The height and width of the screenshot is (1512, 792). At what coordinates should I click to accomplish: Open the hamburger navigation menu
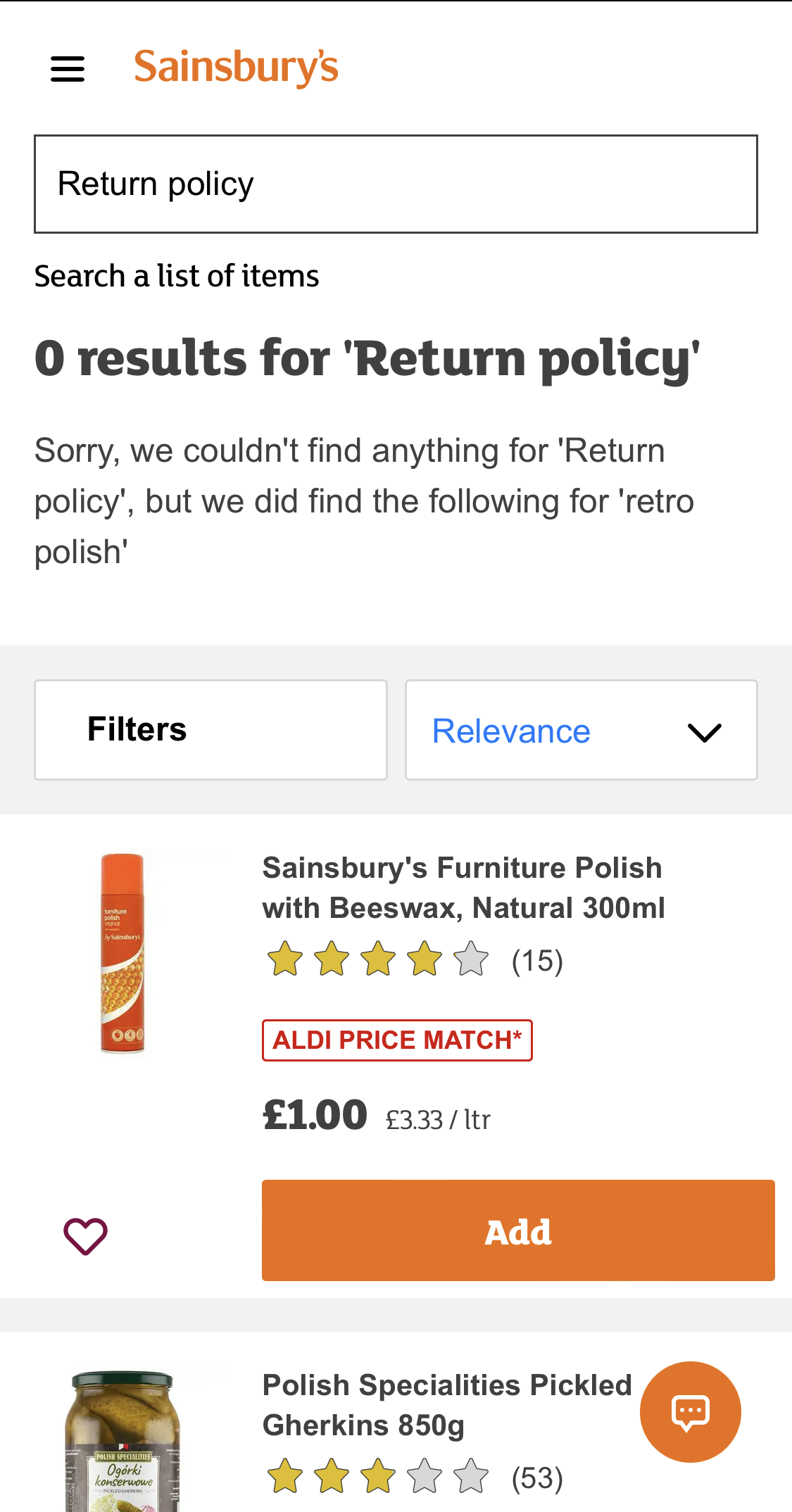(x=68, y=69)
